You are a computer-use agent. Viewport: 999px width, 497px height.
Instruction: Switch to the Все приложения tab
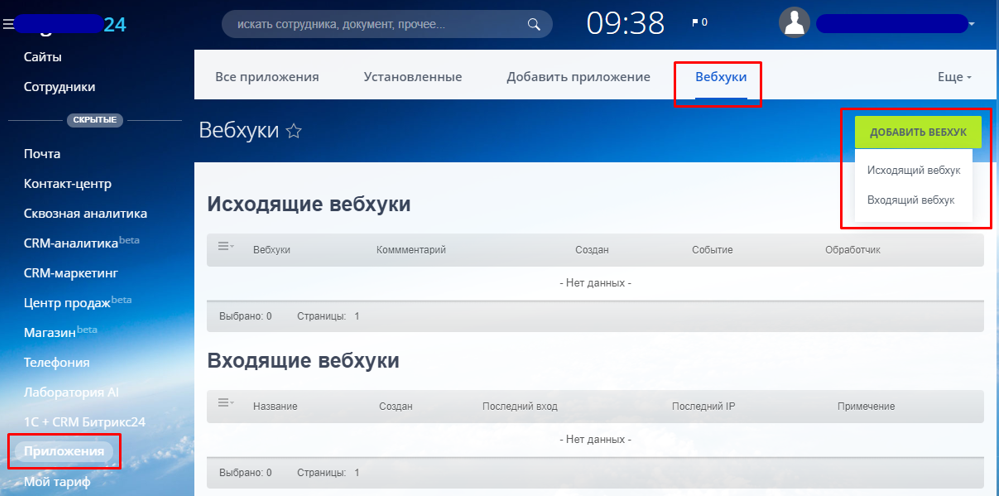(x=267, y=77)
